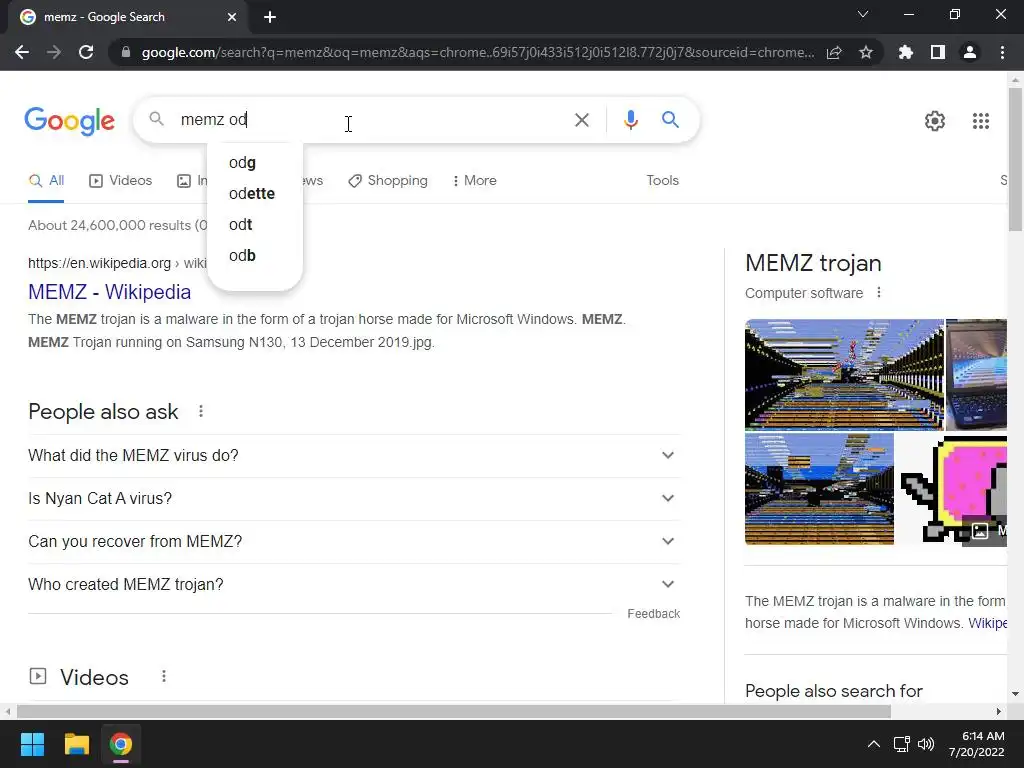
Task: Toggle the Chrome side panel icon
Action: [938, 52]
